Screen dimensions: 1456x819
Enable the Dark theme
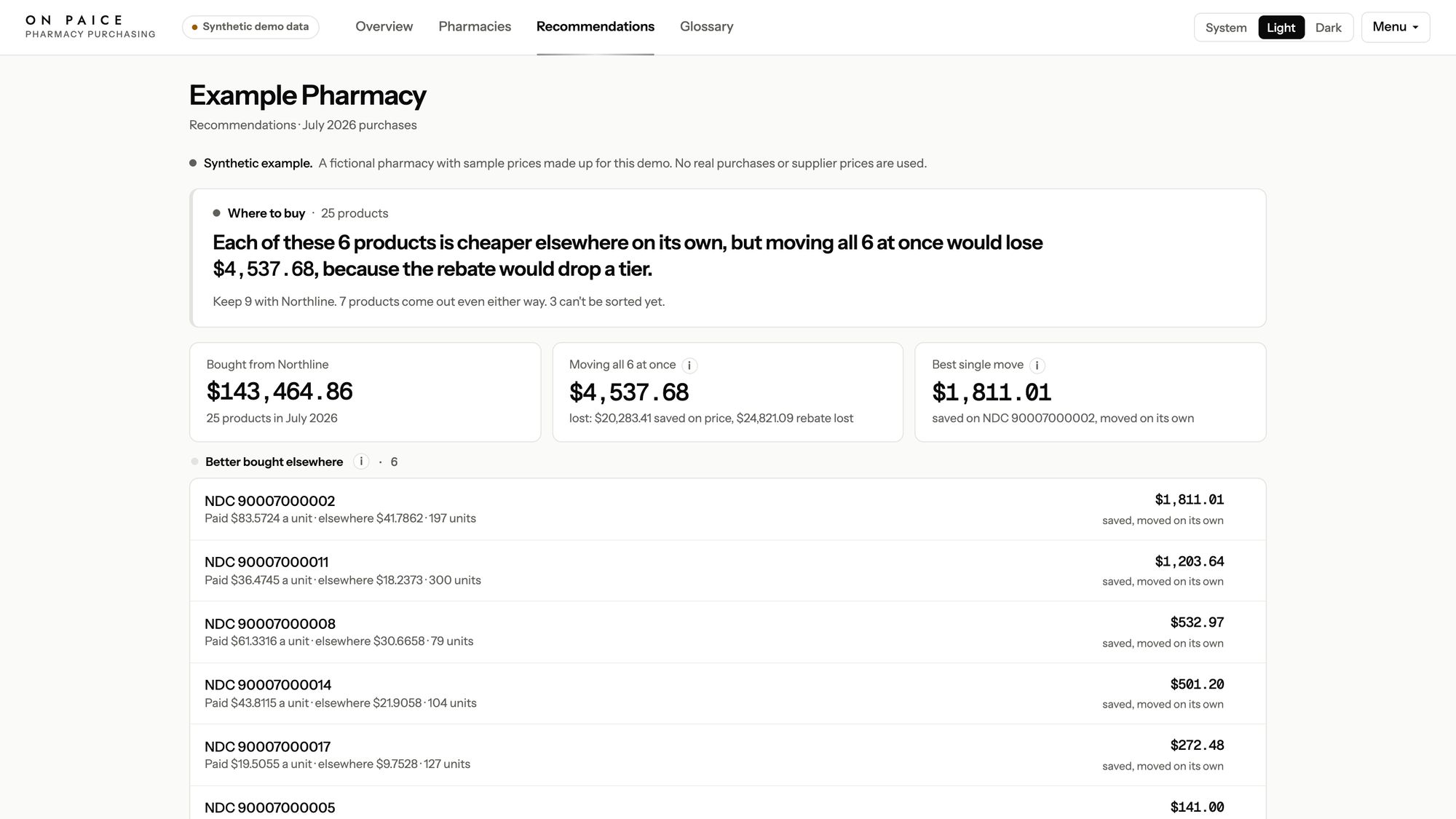coord(1328,28)
